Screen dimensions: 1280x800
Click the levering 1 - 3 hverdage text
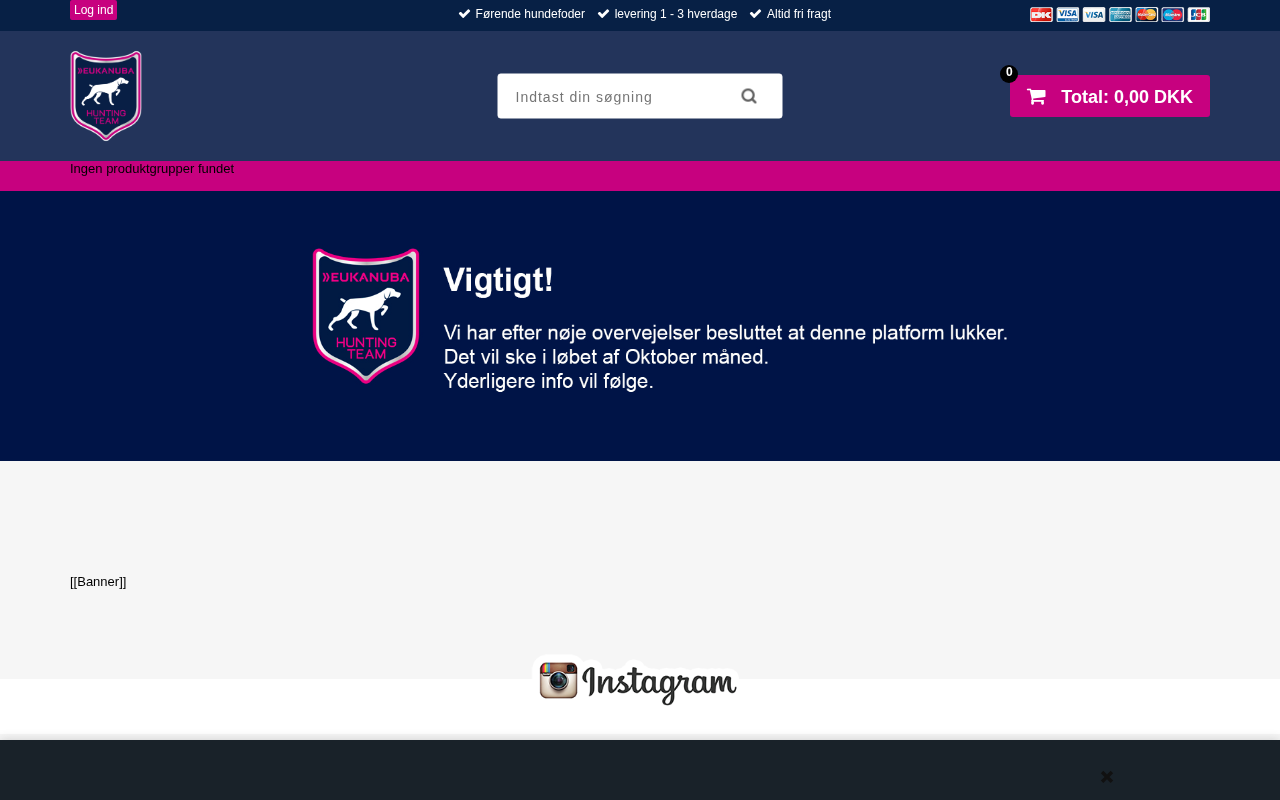click(676, 14)
